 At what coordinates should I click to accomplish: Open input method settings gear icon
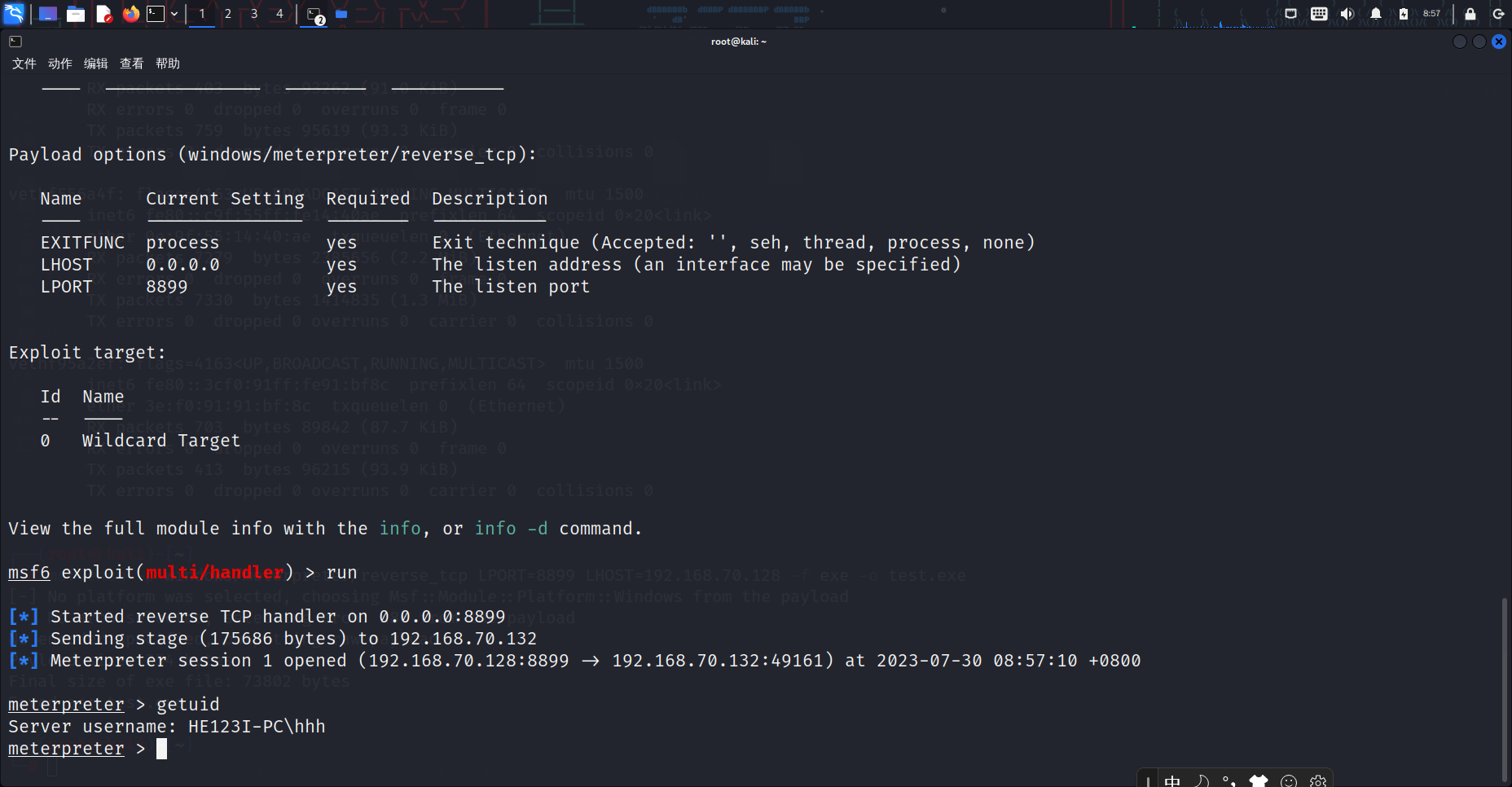1316,781
